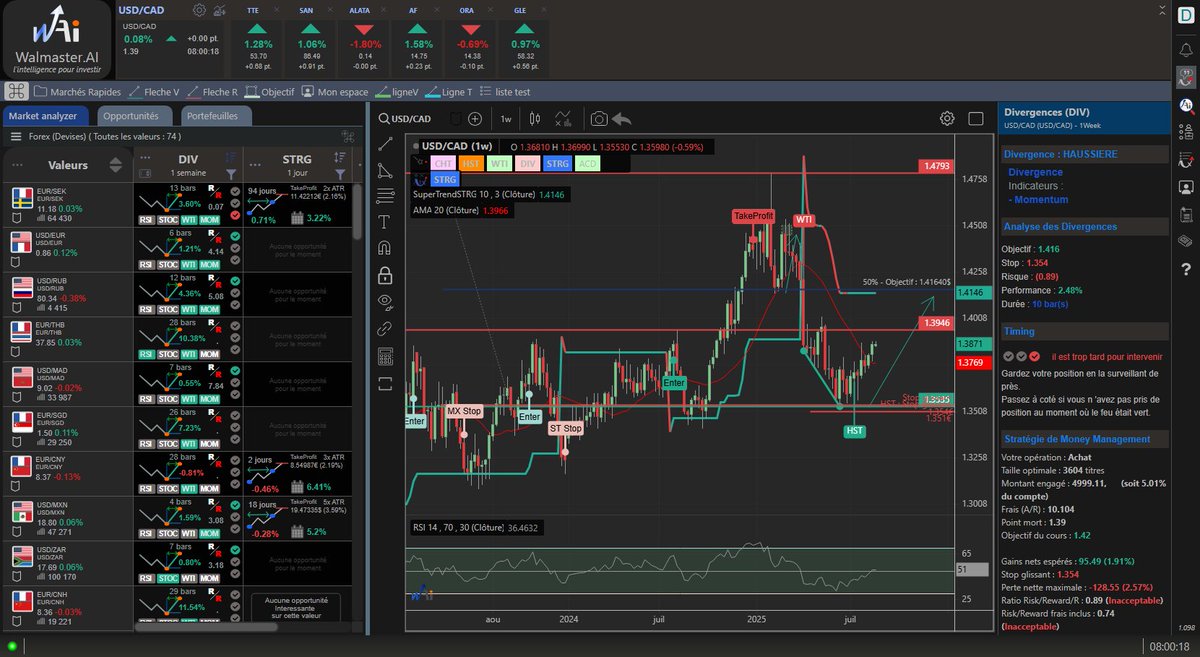Viewport: 1200px width, 657px height.
Task: Open chart settings gear
Action: click(947, 118)
